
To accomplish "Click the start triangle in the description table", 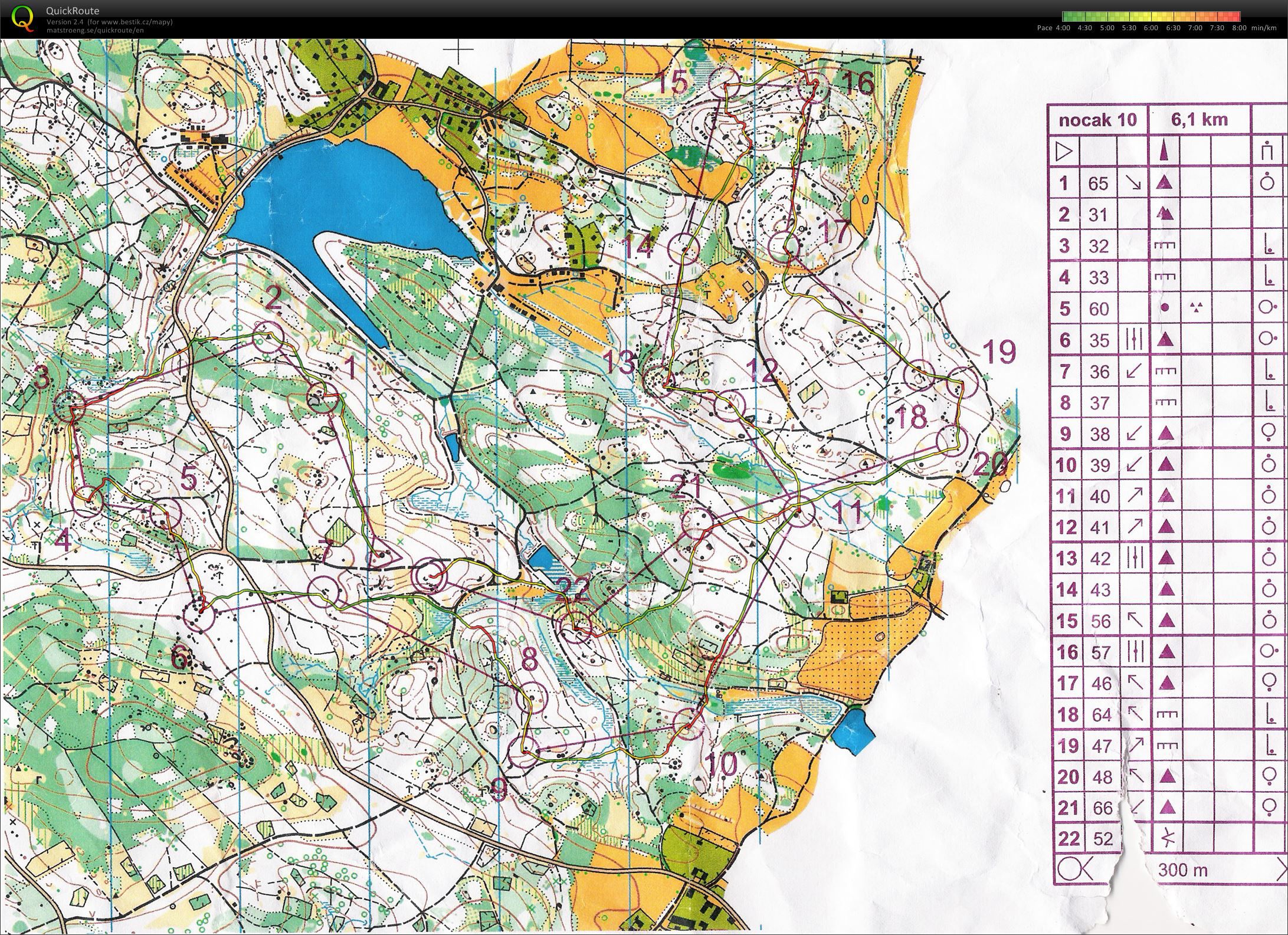I will pyautogui.click(x=1064, y=152).
